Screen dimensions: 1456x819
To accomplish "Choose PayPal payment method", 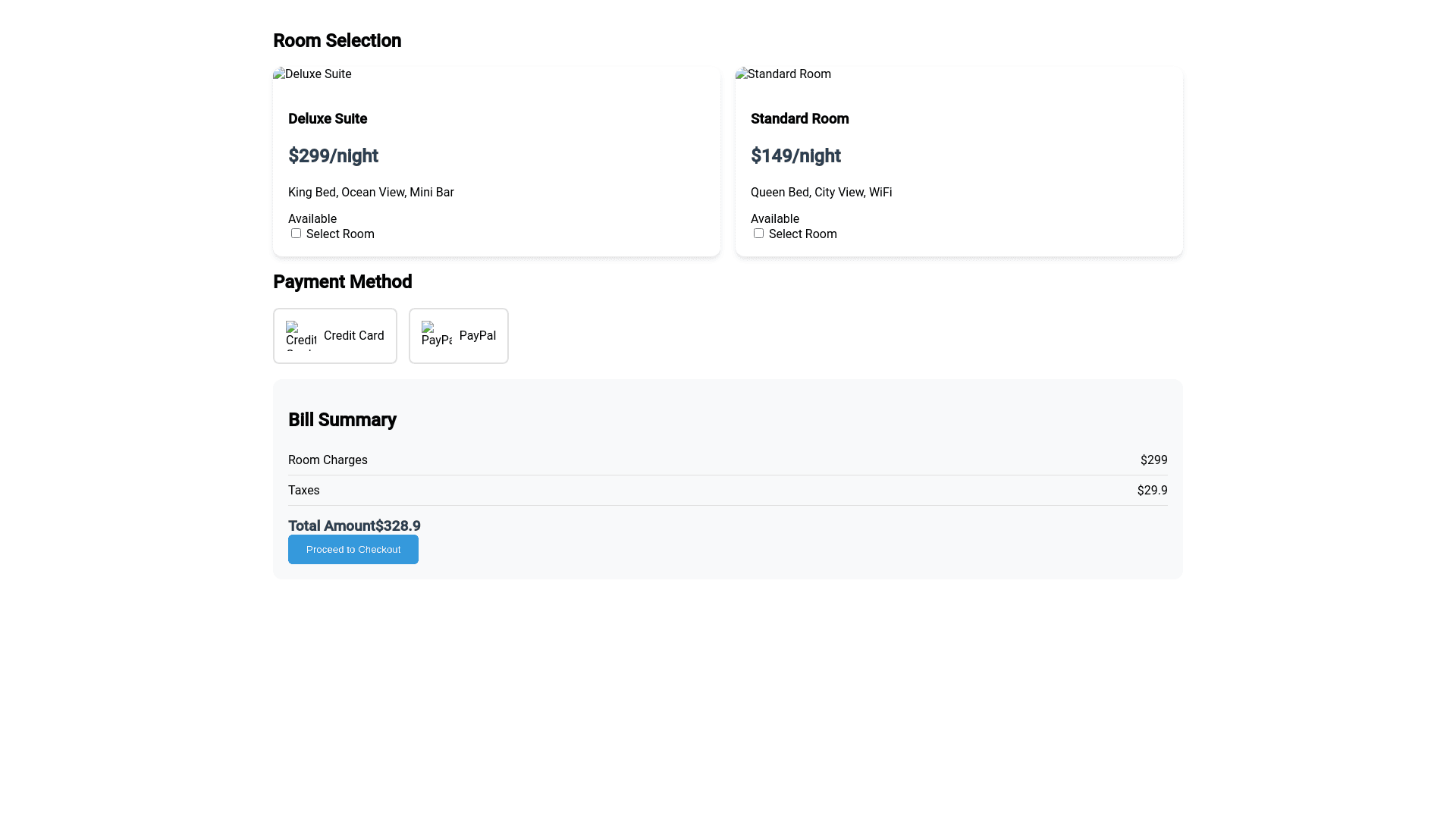I will point(459,336).
